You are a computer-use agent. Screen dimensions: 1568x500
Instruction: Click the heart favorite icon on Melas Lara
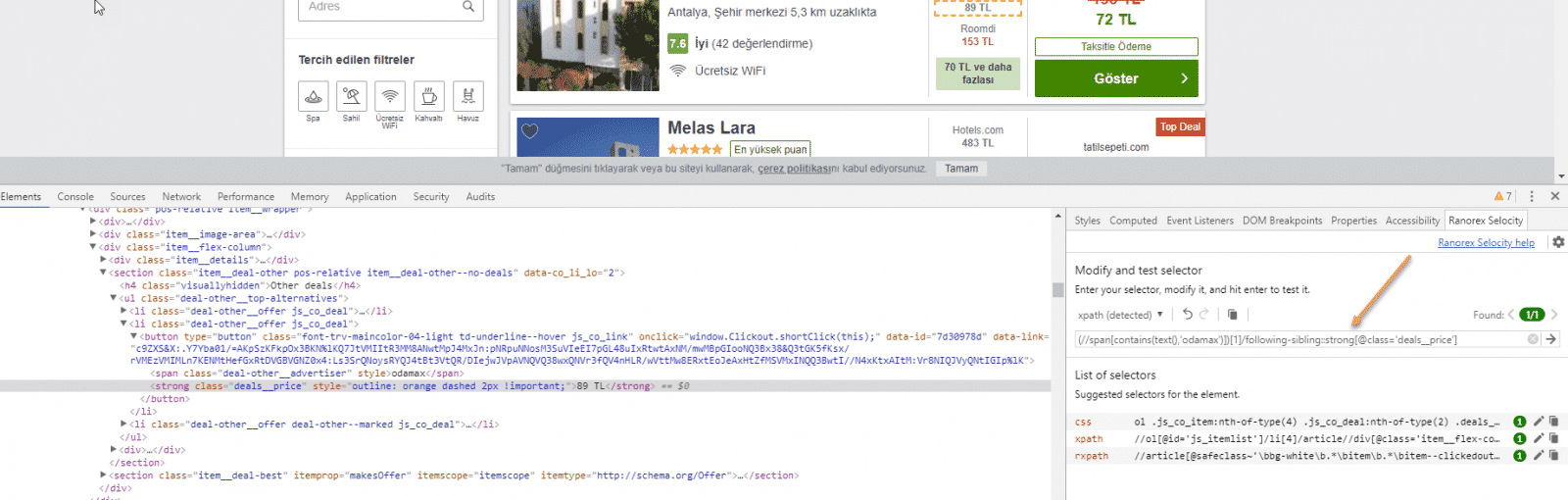coord(530,131)
